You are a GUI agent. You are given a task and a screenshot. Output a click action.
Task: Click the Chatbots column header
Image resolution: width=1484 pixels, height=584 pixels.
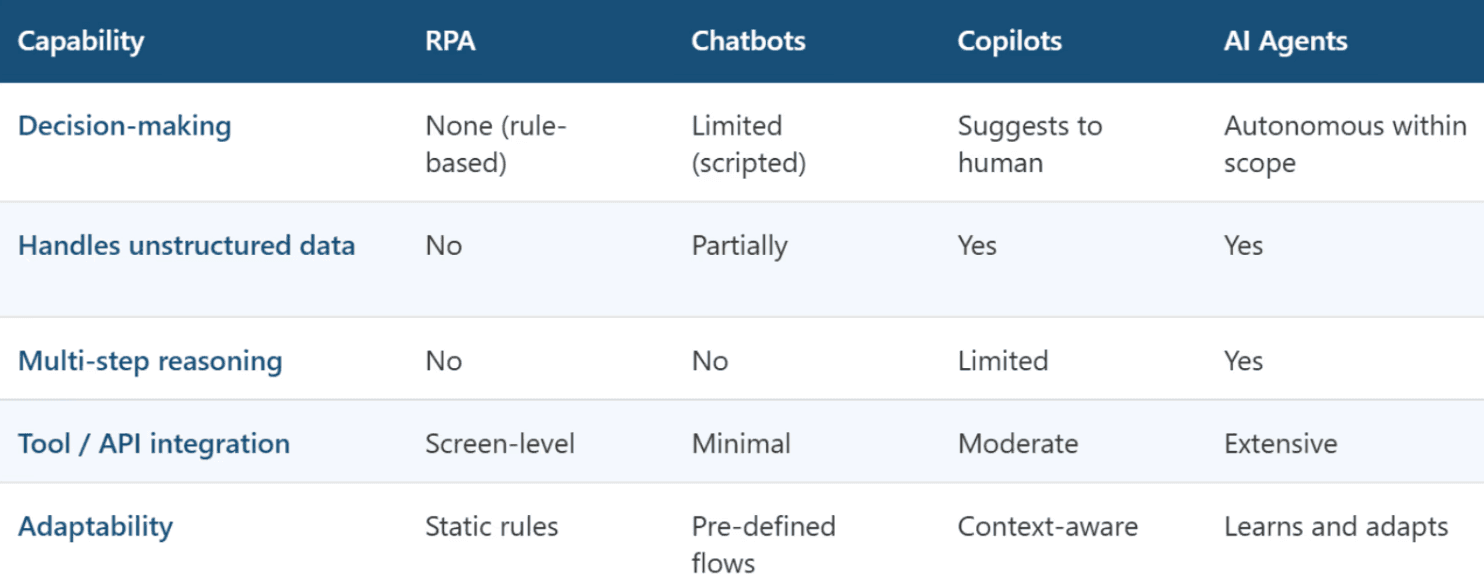748,42
